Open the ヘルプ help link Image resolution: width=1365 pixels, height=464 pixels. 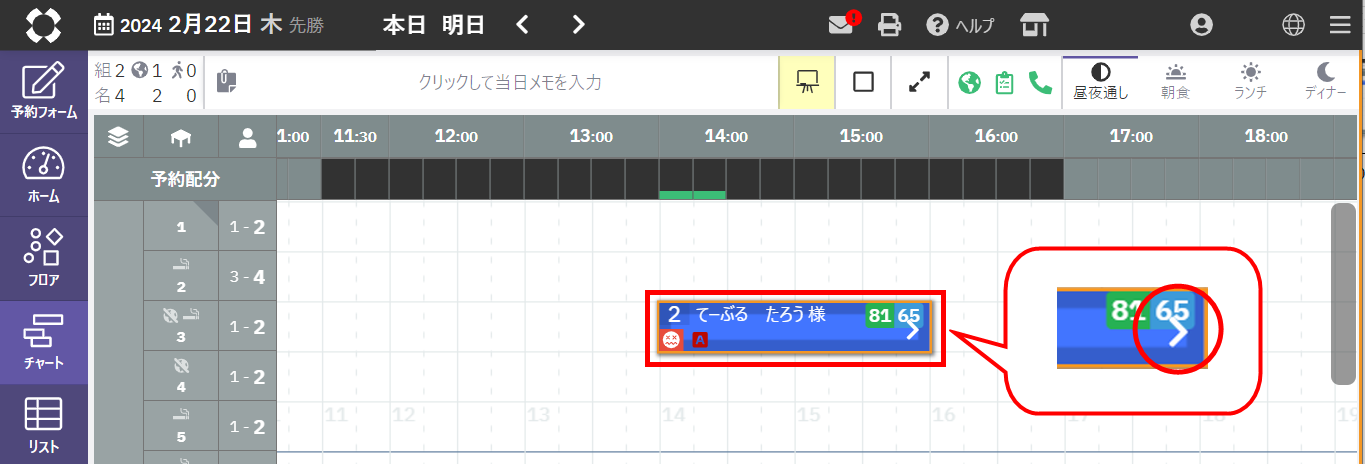coord(960,25)
